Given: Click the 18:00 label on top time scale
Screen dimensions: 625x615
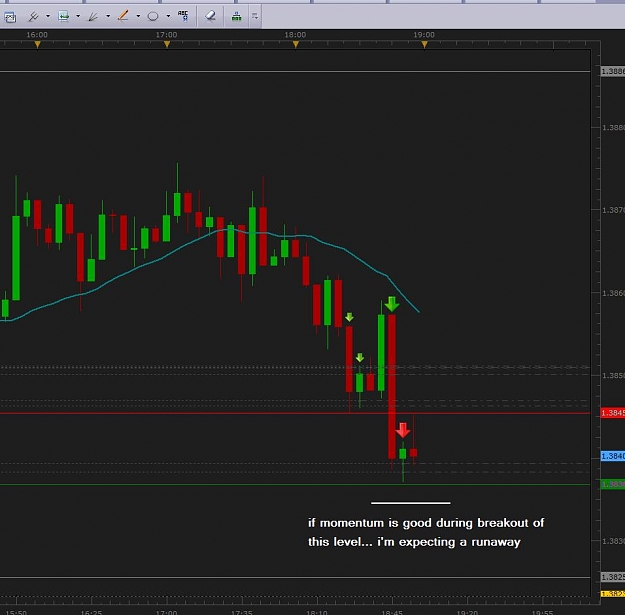Looking at the screenshot, I should 295,35.
